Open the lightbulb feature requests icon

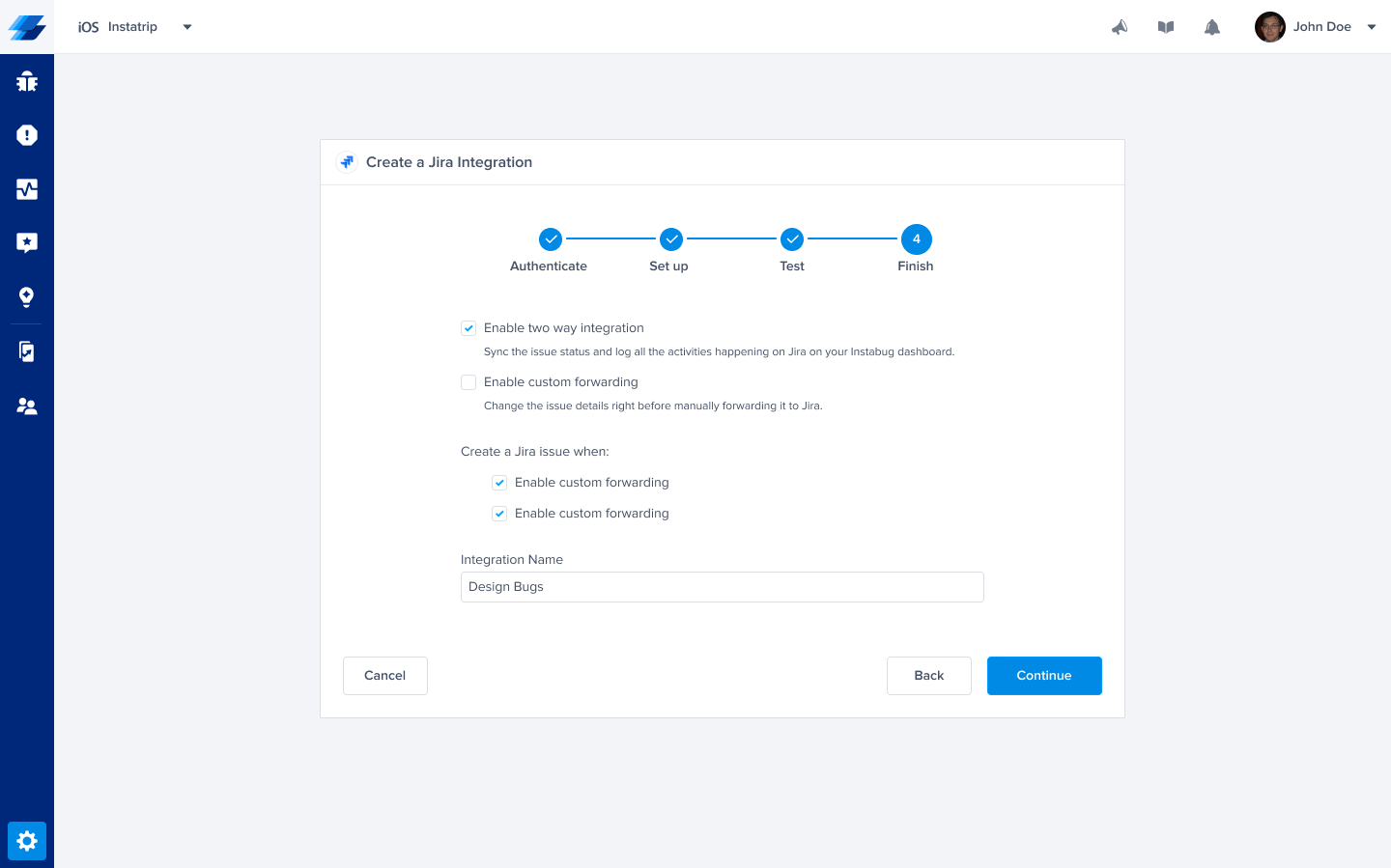[x=27, y=296]
